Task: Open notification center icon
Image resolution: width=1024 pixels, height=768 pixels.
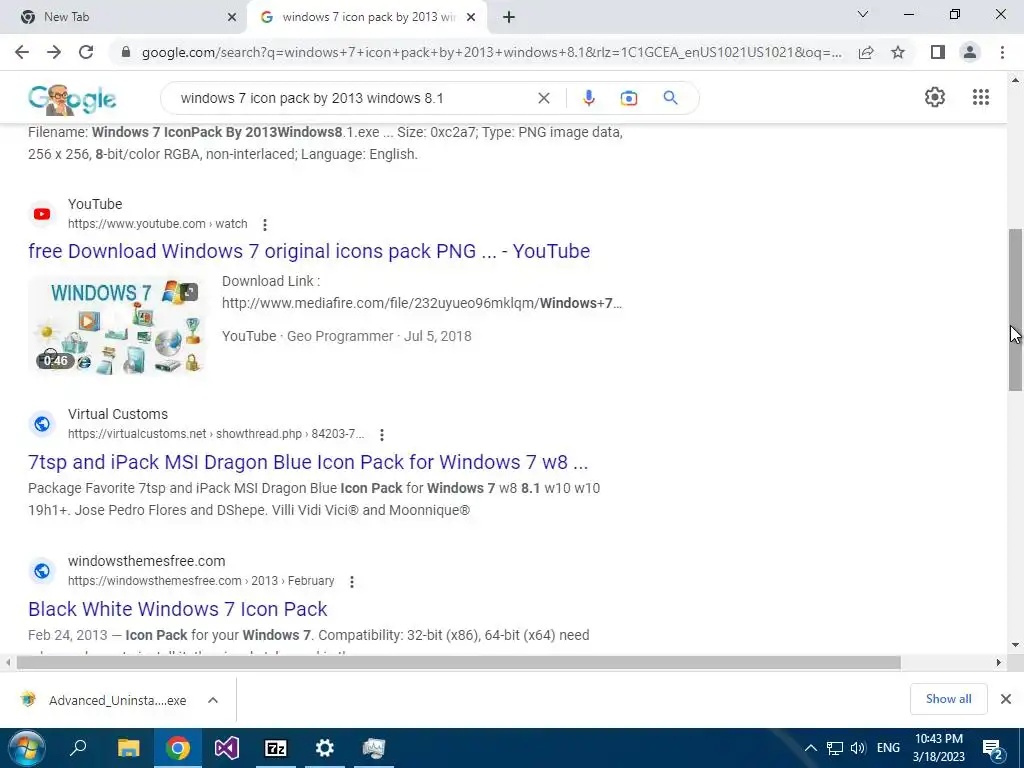Action: (992, 749)
